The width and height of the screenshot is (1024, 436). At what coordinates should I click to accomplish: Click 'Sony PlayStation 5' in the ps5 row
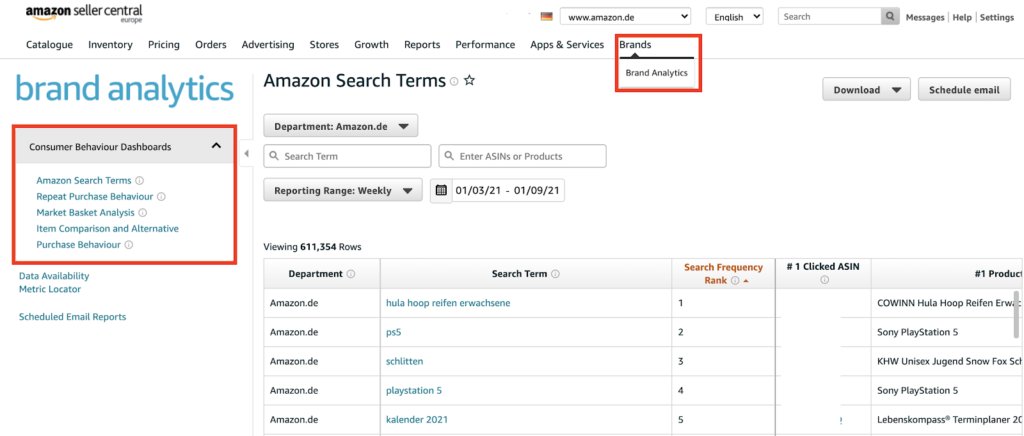tap(918, 332)
